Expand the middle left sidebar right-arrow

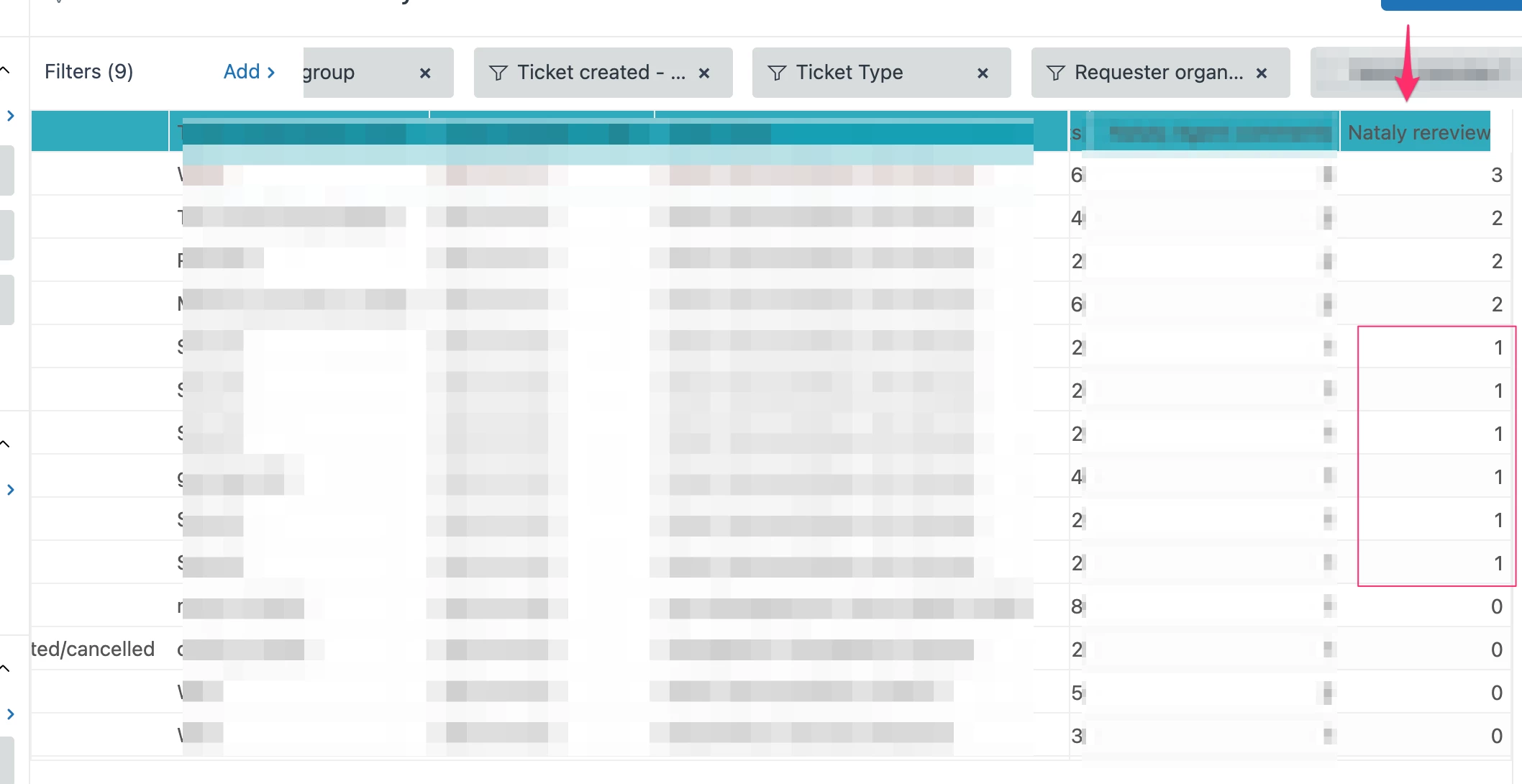(10, 490)
